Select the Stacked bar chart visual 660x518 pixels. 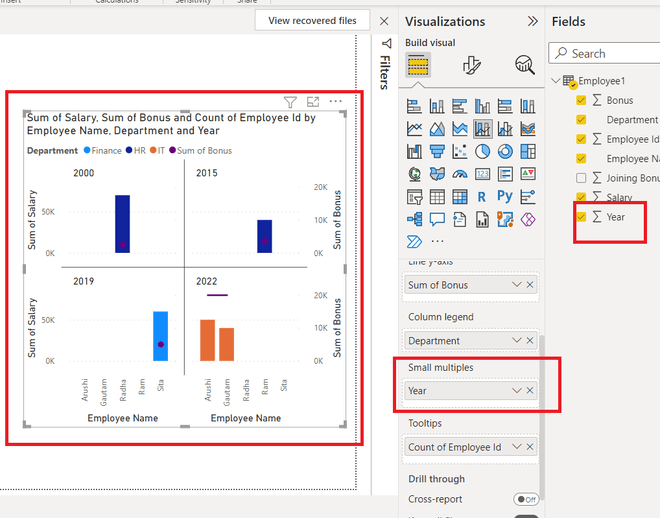pos(414,106)
